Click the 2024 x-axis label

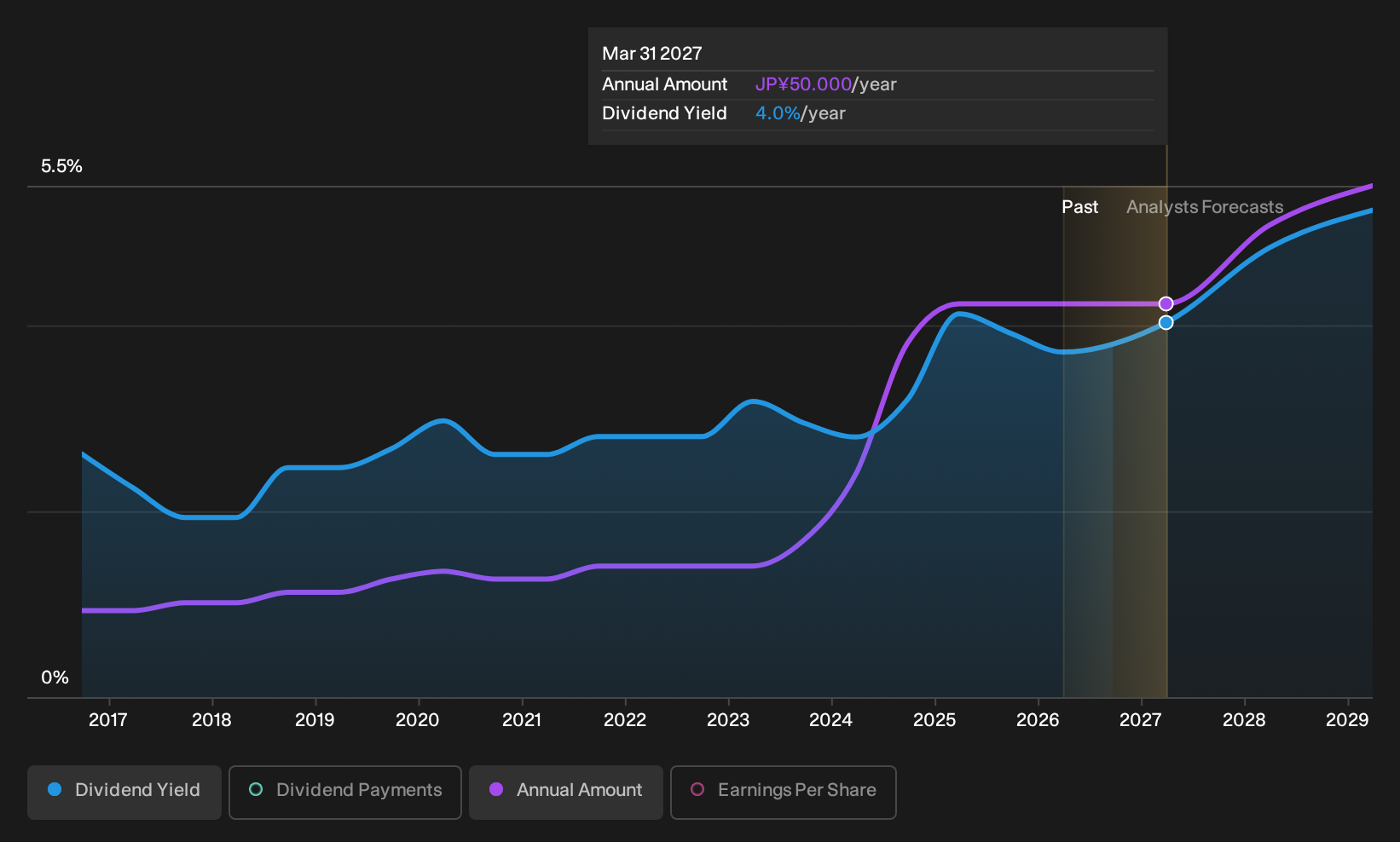[x=830, y=720]
